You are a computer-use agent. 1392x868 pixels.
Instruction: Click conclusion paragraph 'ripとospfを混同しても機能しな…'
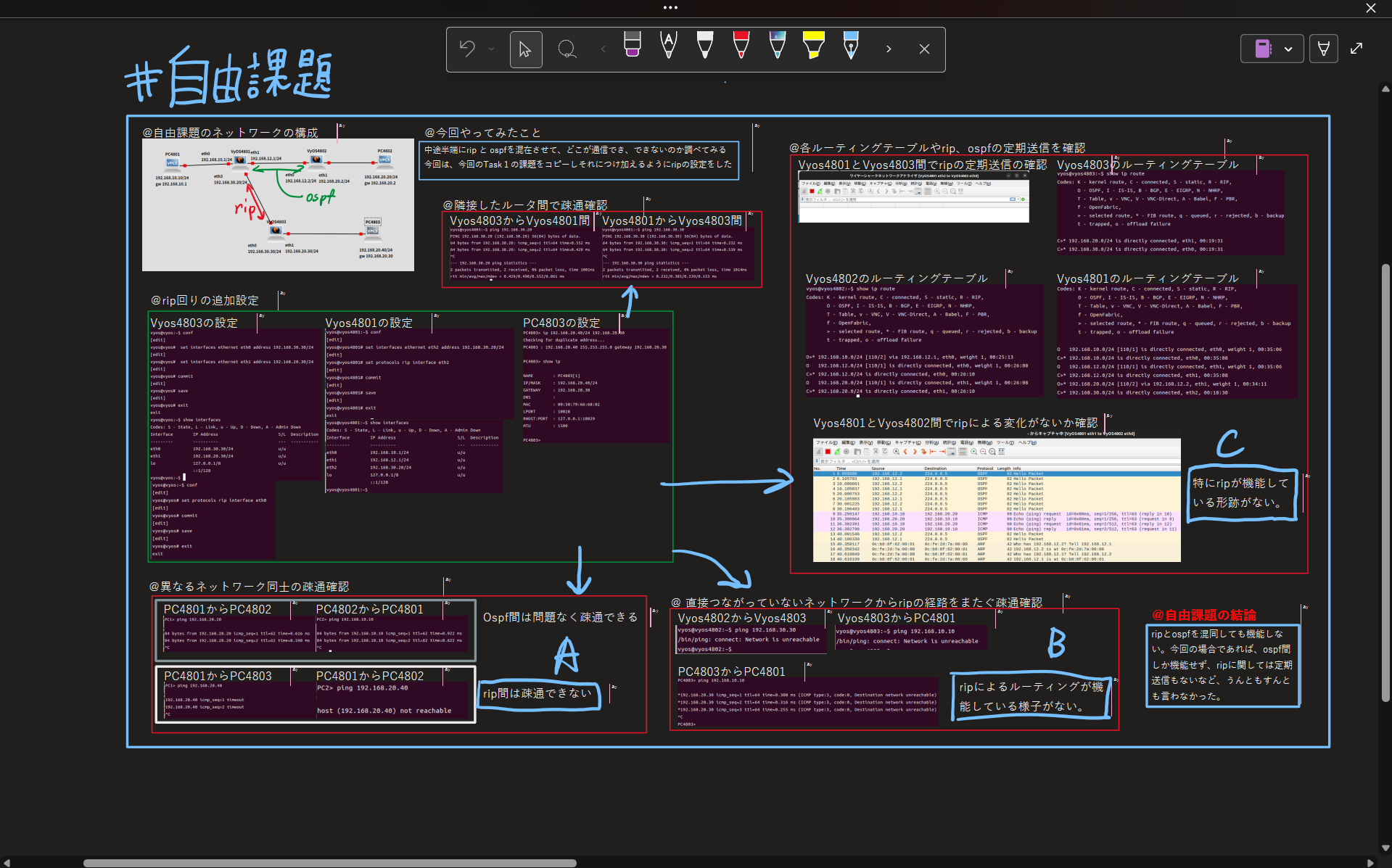1222,665
